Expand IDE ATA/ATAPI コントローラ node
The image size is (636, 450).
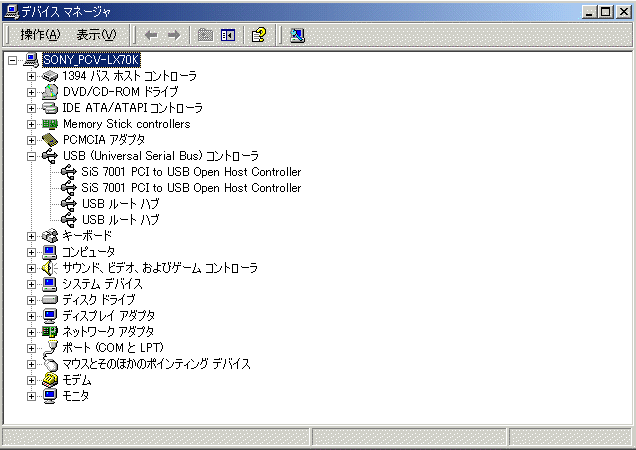(31, 108)
